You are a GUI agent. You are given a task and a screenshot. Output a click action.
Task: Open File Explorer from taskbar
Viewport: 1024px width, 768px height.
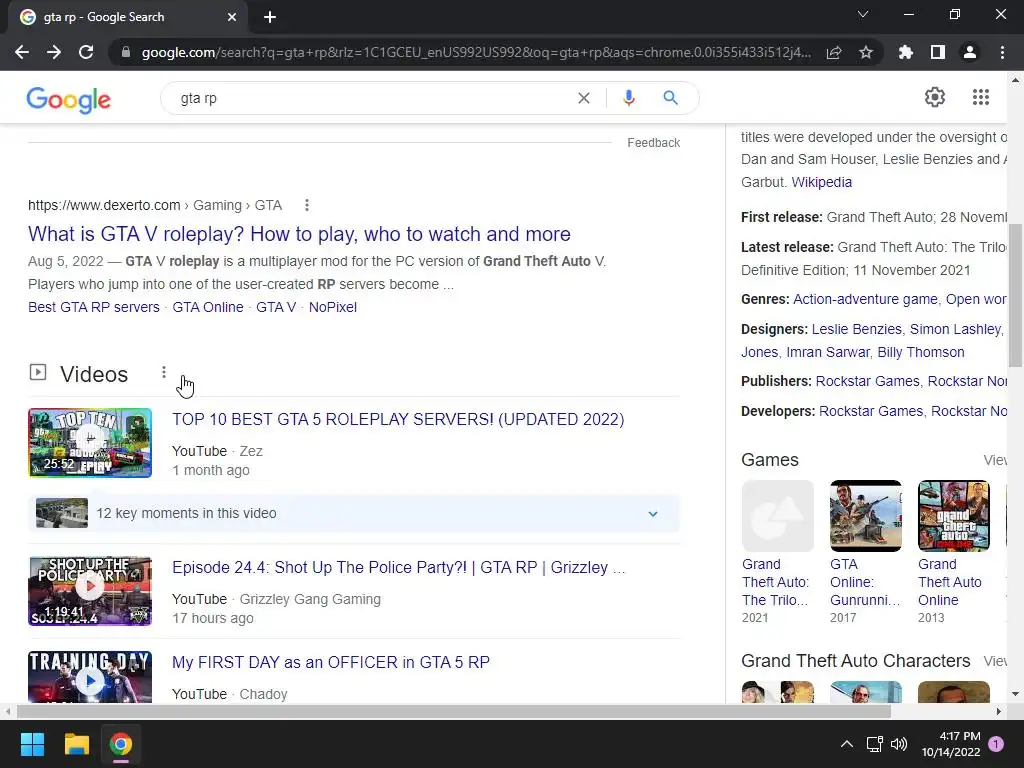click(x=76, y=744)
